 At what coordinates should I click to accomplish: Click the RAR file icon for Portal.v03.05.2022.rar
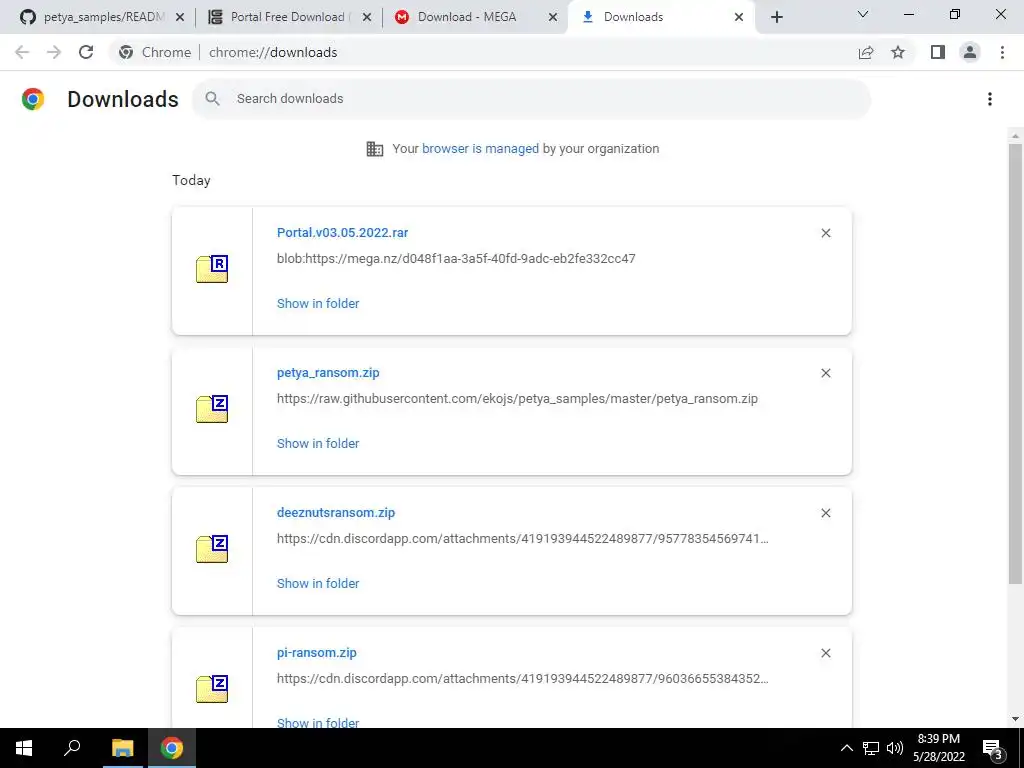(212, 269)
